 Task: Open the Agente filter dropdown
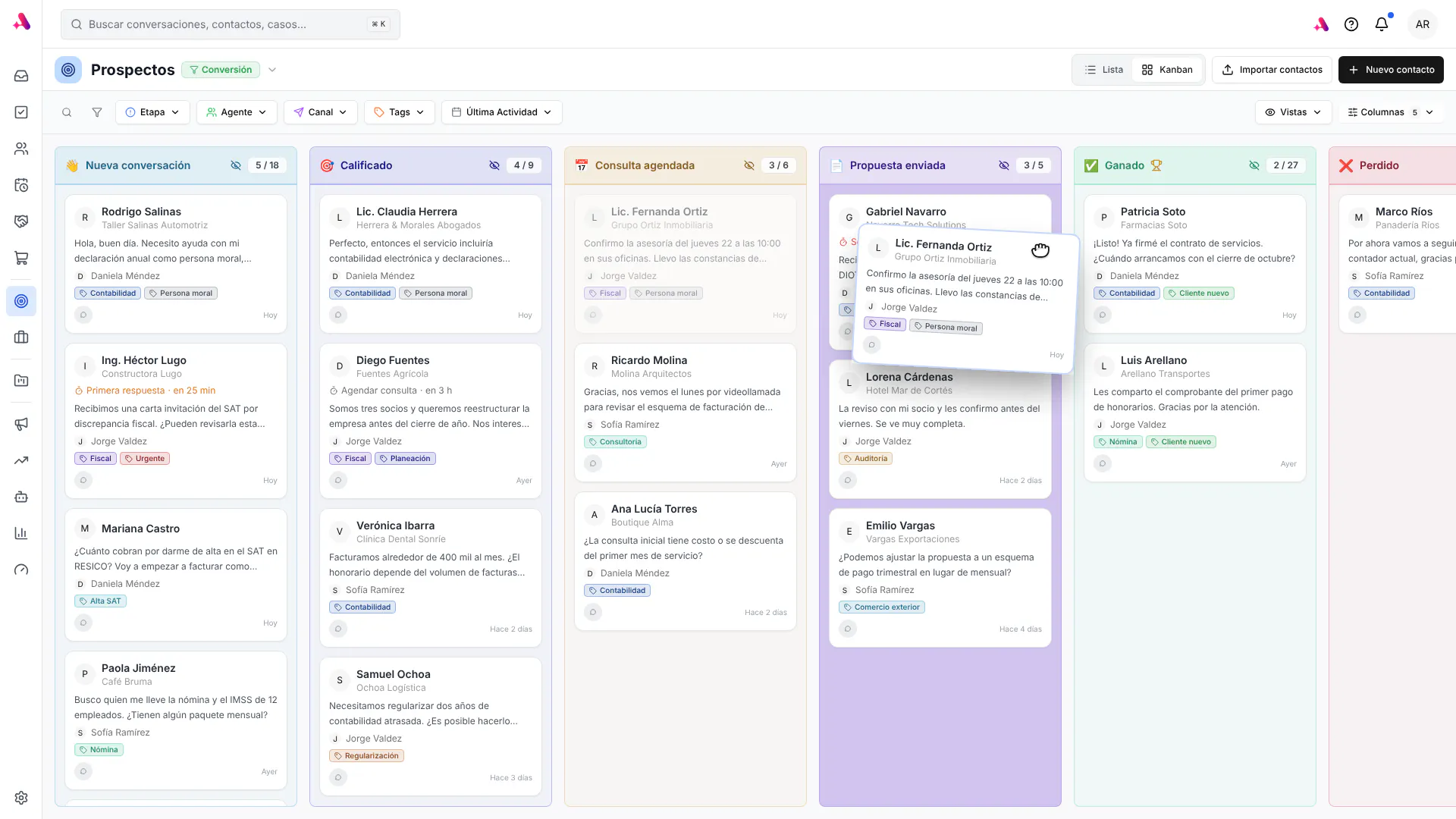(x=237, y=112)
